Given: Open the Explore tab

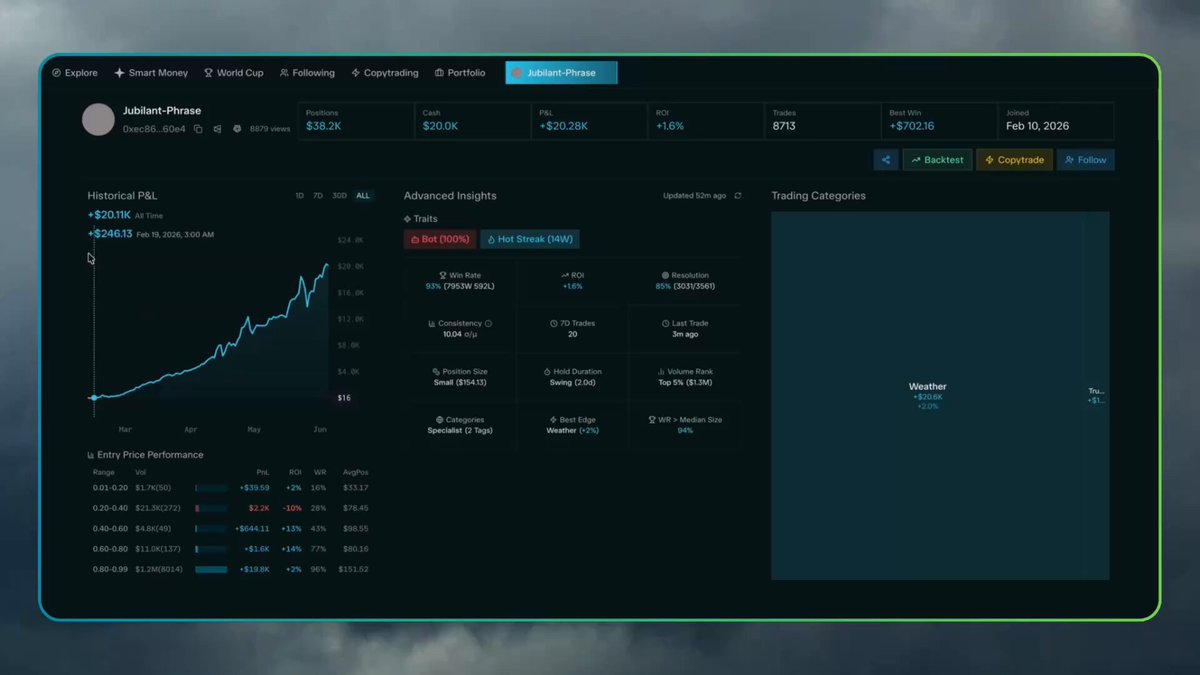Looking at the screenshot, I should pyautogui.click(x=75, y=73).
